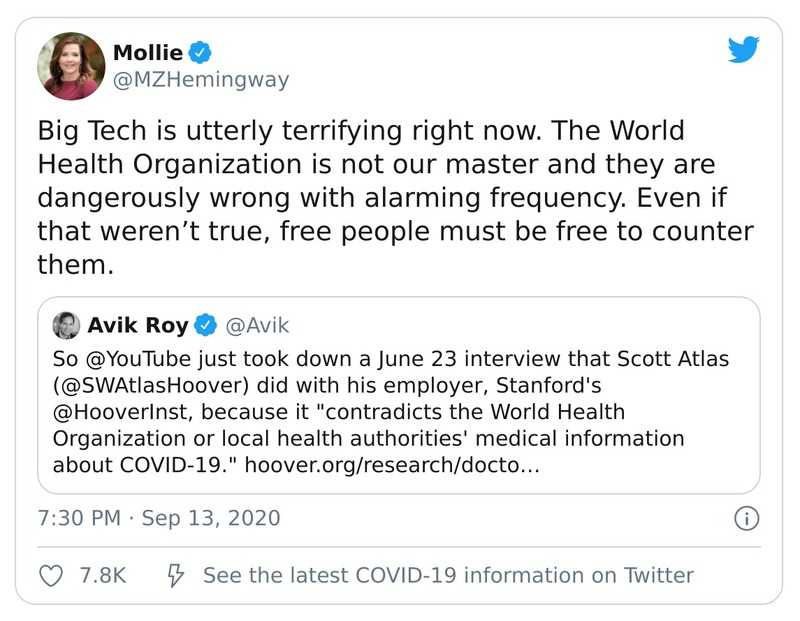
Task: Click the Avik Roy name
Action: click(x=138, y=325)
